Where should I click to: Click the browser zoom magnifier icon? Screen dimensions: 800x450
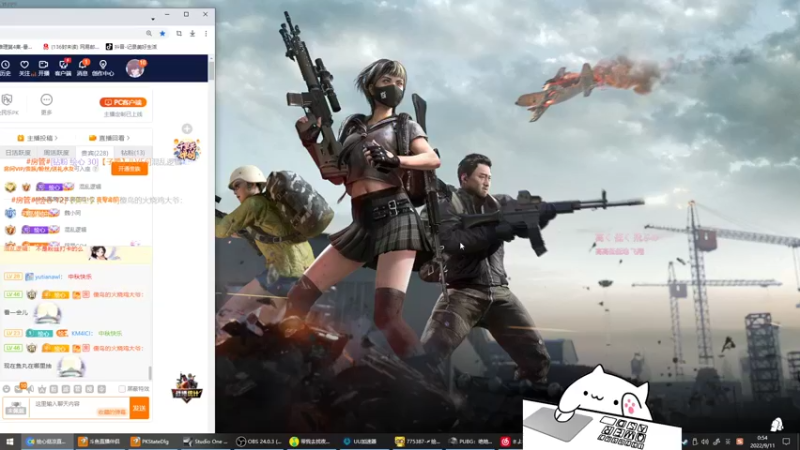point(149,33)
